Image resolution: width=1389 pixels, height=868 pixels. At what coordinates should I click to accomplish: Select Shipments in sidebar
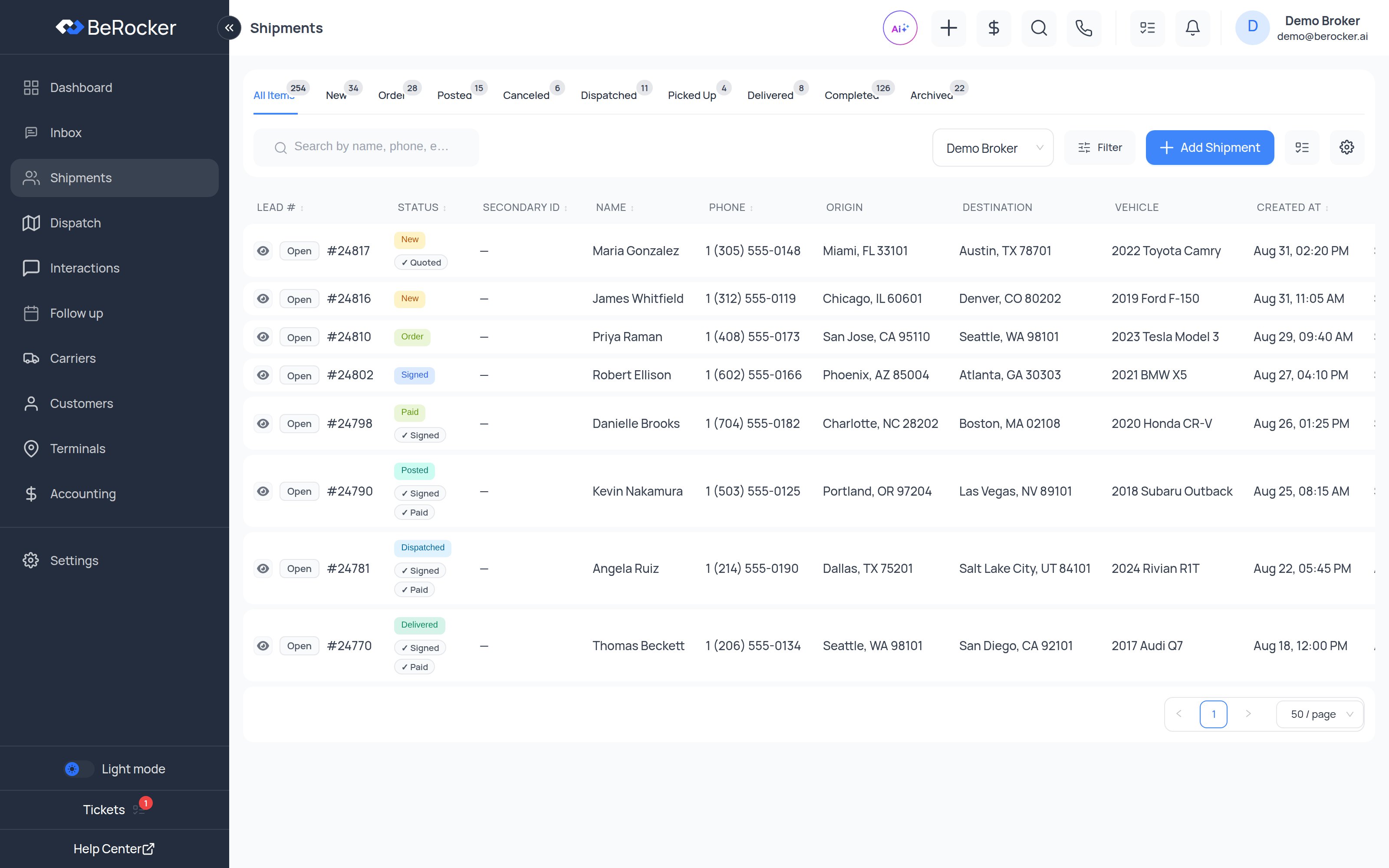(x=115, y=178)
